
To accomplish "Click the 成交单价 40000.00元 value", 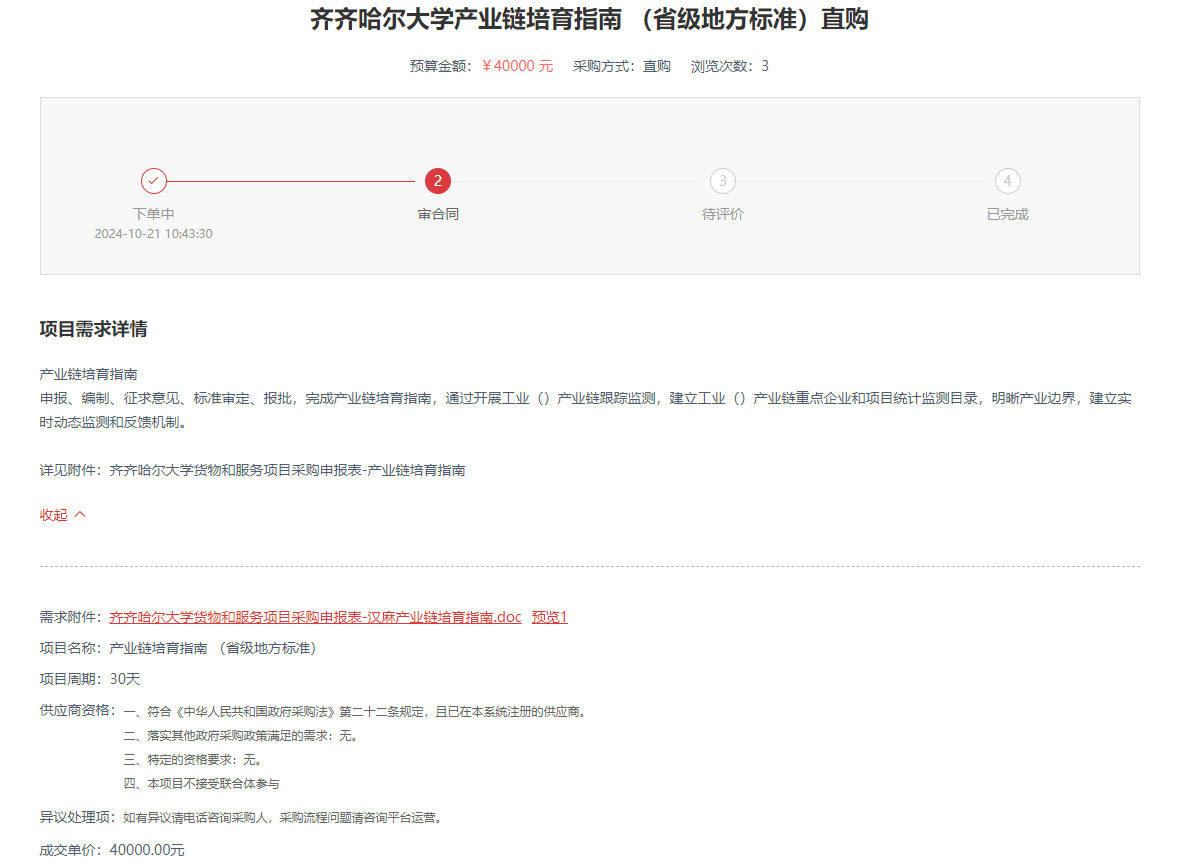I will [147, 850].
